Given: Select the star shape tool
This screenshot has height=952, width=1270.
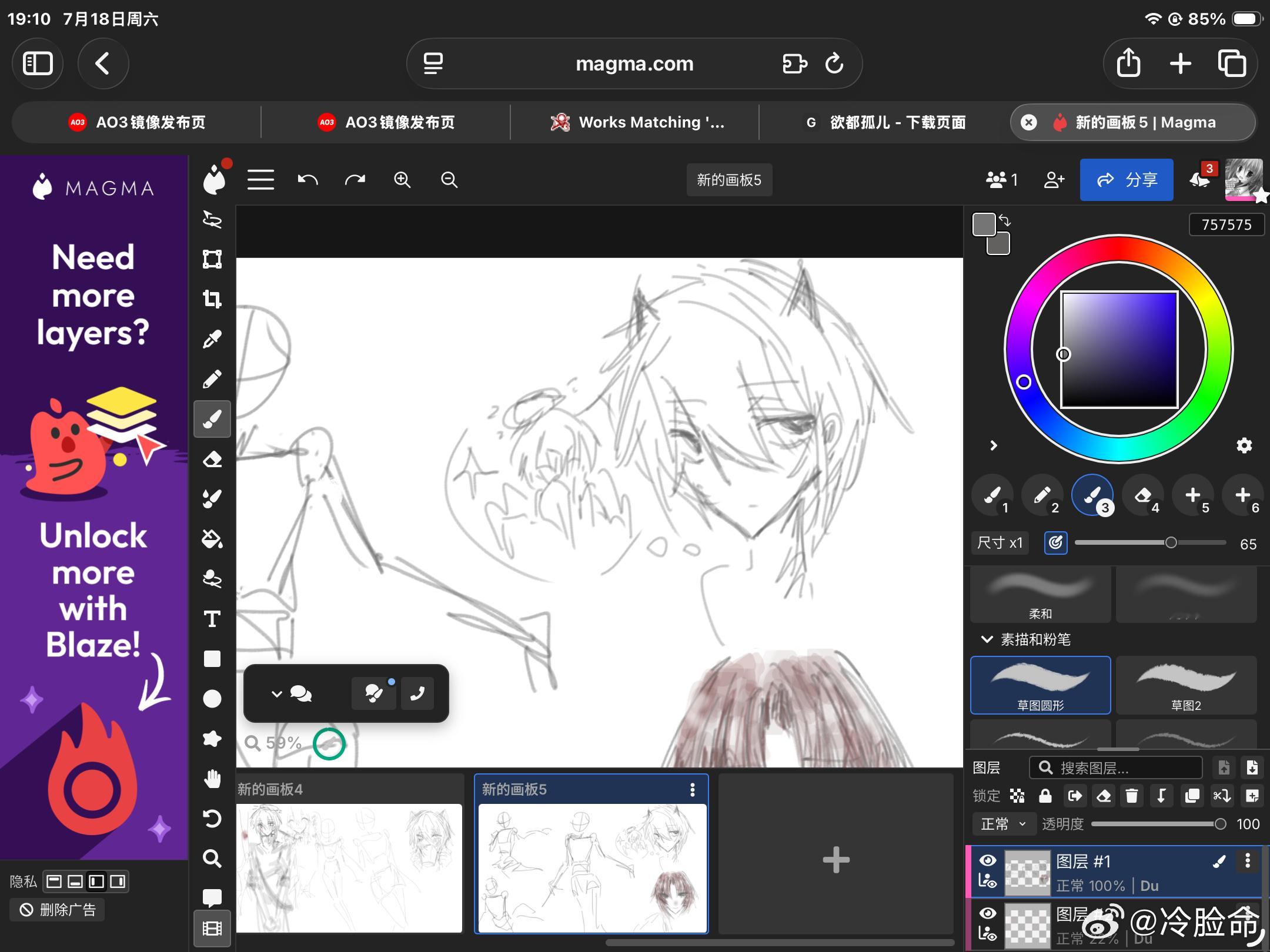Looking at the screenshot, I should [212, 739].
